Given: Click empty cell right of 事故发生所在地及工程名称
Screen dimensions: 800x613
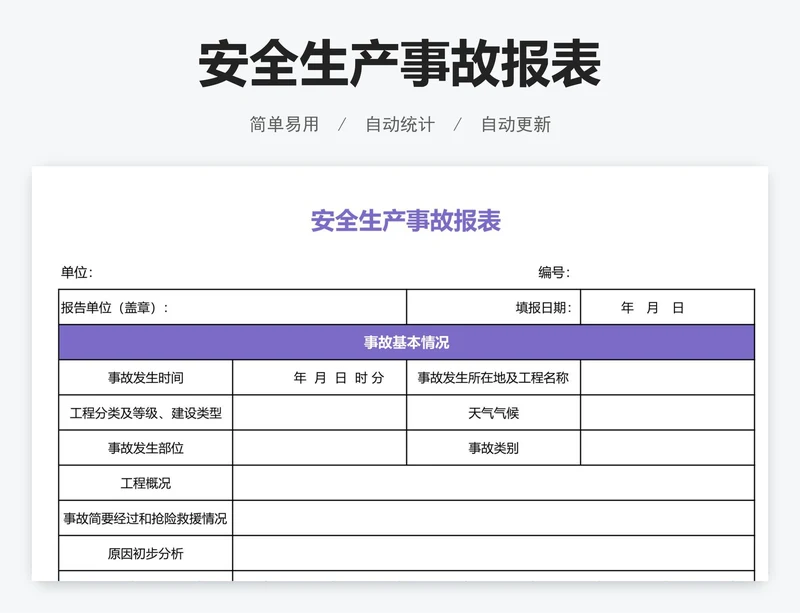Looking at the screenshot, I should [x=667, y=378].
